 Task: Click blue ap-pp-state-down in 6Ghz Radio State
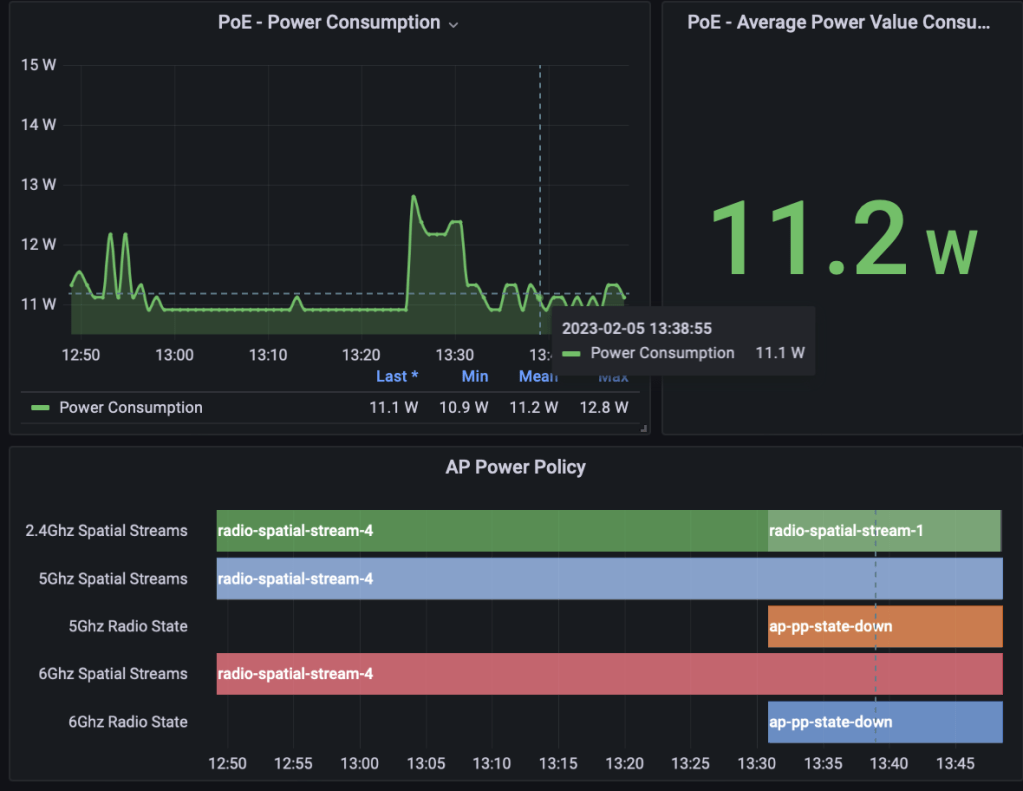[884, 722]
